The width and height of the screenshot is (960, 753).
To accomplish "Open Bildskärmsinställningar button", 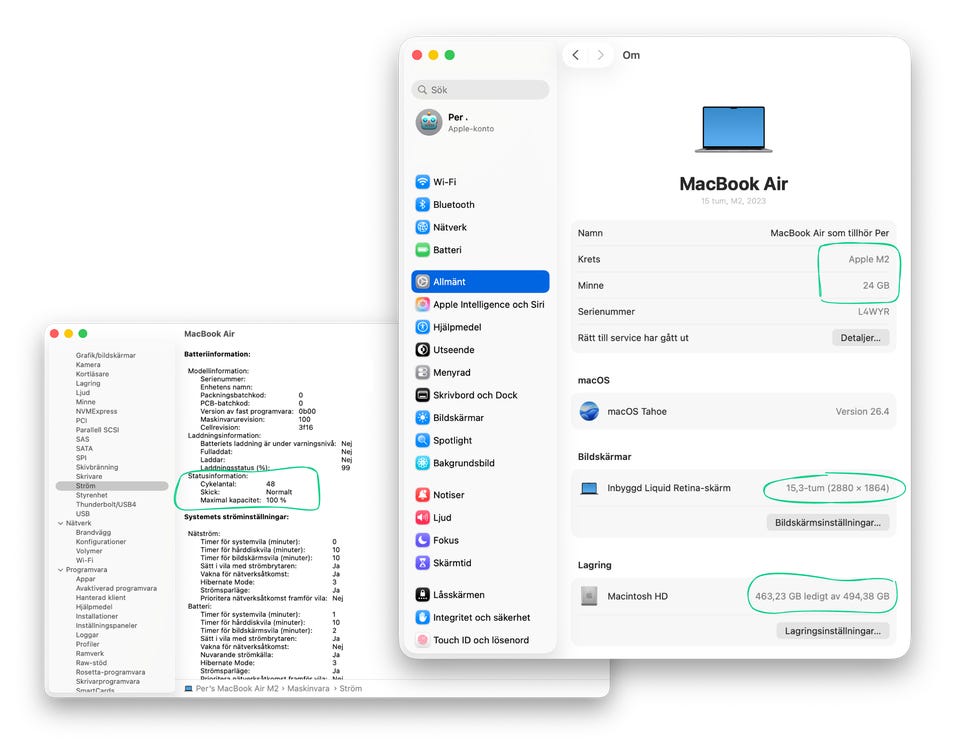I will [x=828, y=523].
